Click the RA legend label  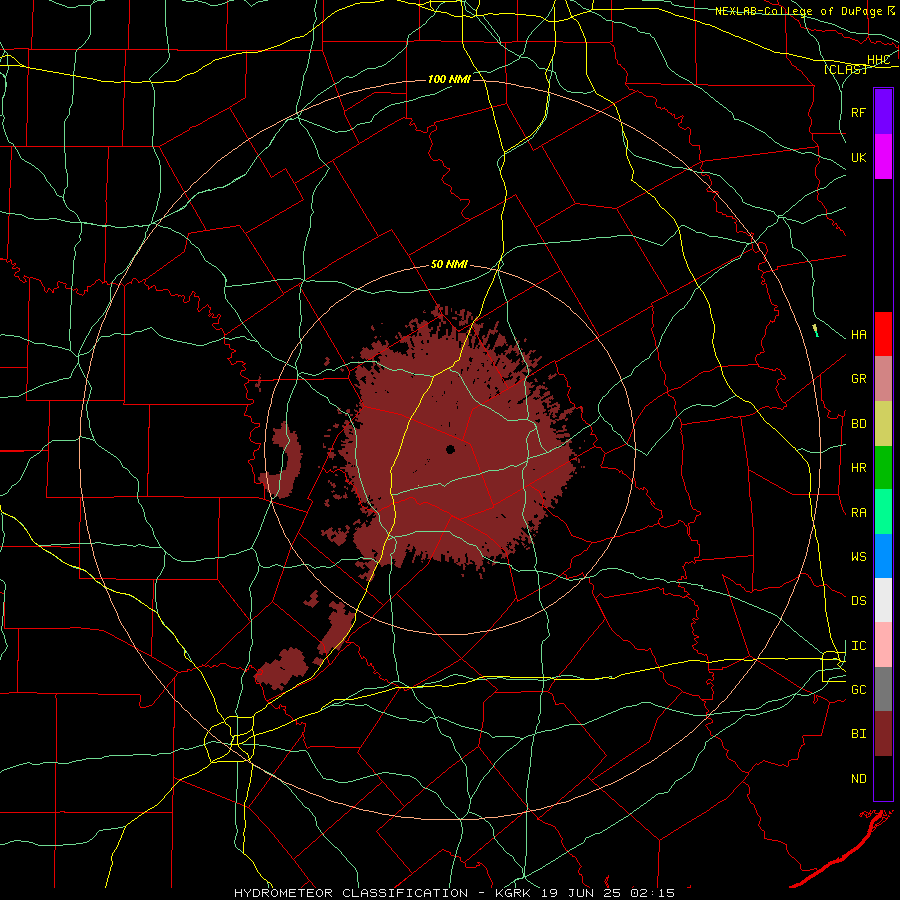858,513
